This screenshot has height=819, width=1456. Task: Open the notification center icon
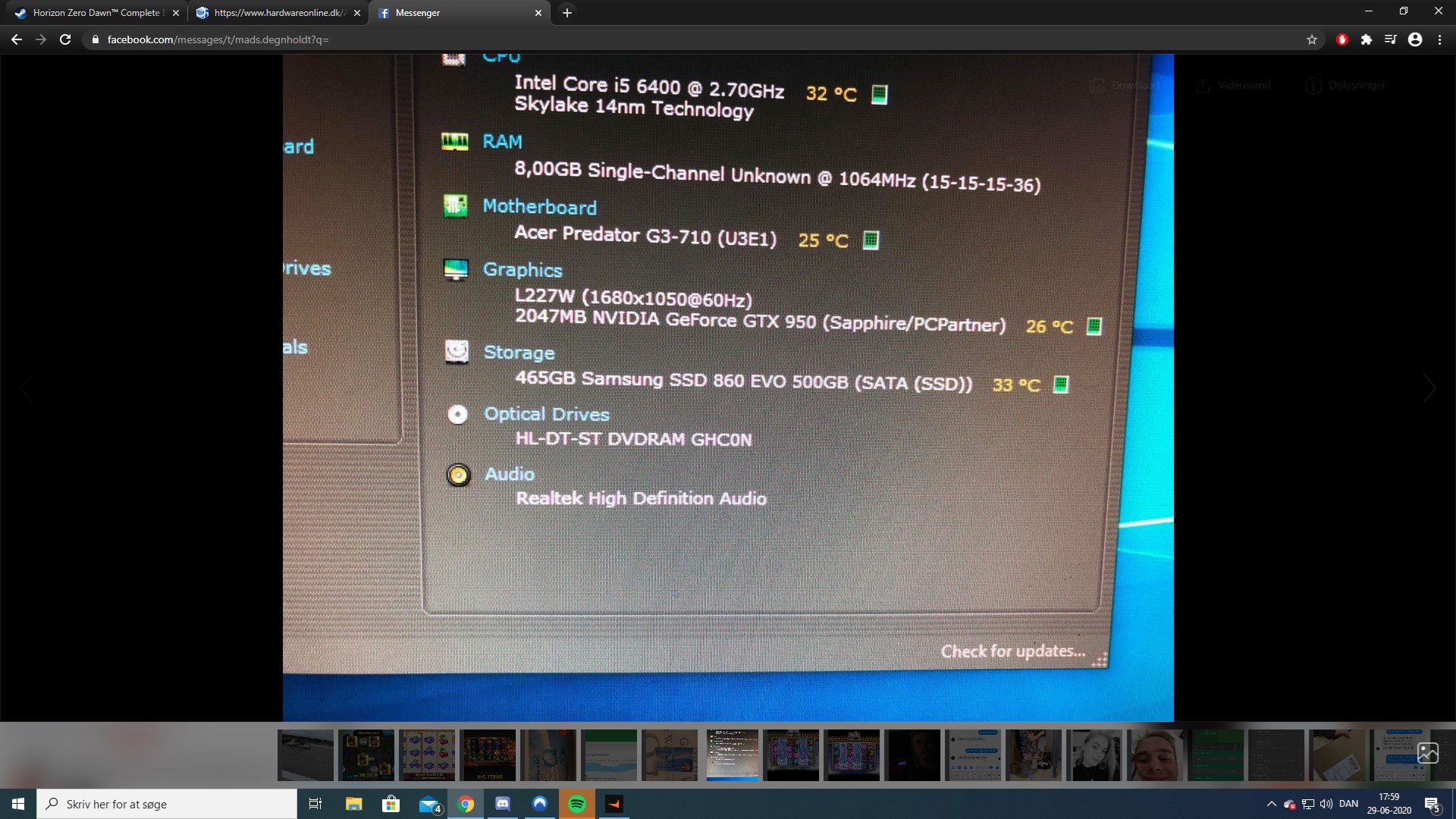1432,804
